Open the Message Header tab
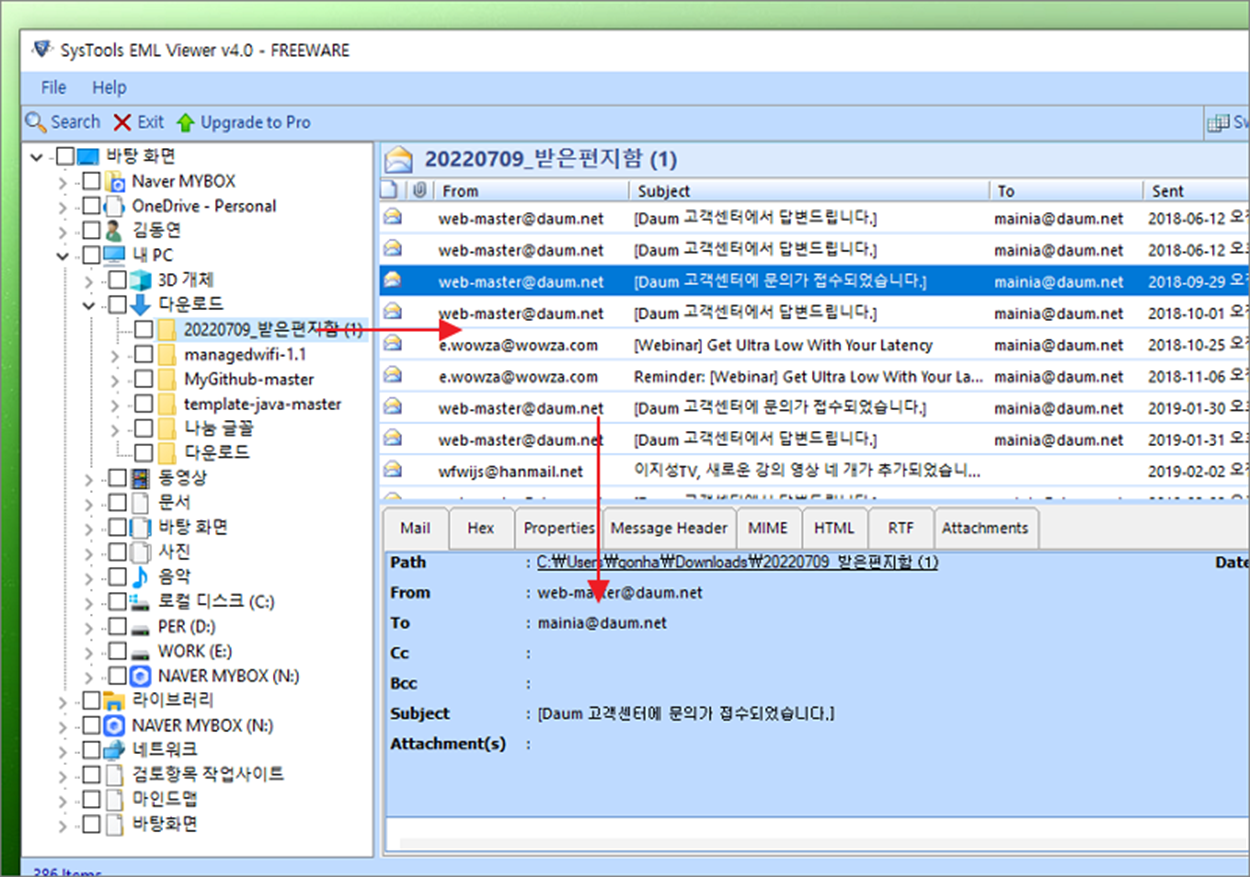1250x877 pixels. pyautogui.click(x=669, y=528)
